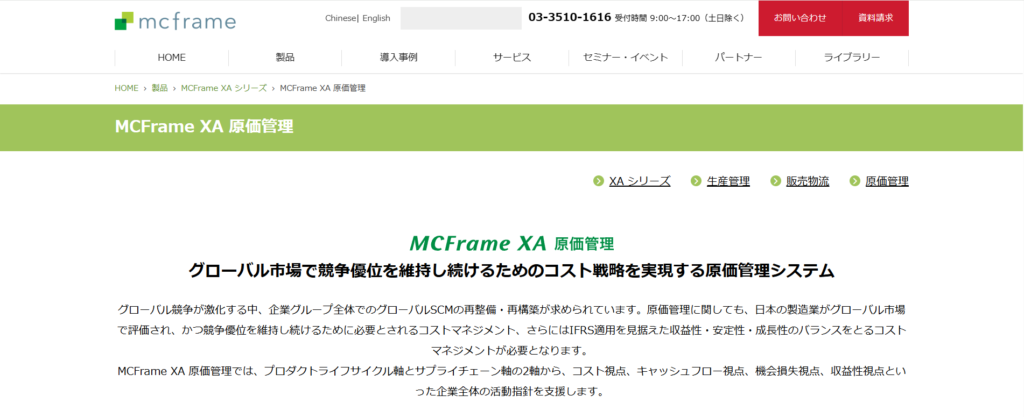This screenshot has height=417, width=1024.
Task: Click the green MCFrame XA 原価管理 banner title
Action: (204, 127)
